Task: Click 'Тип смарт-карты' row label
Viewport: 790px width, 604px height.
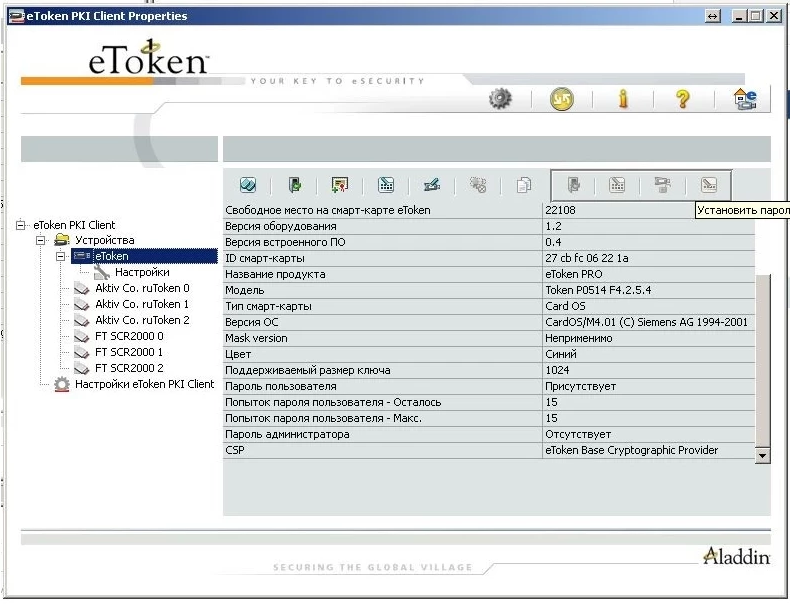Action: pos(268,306)
